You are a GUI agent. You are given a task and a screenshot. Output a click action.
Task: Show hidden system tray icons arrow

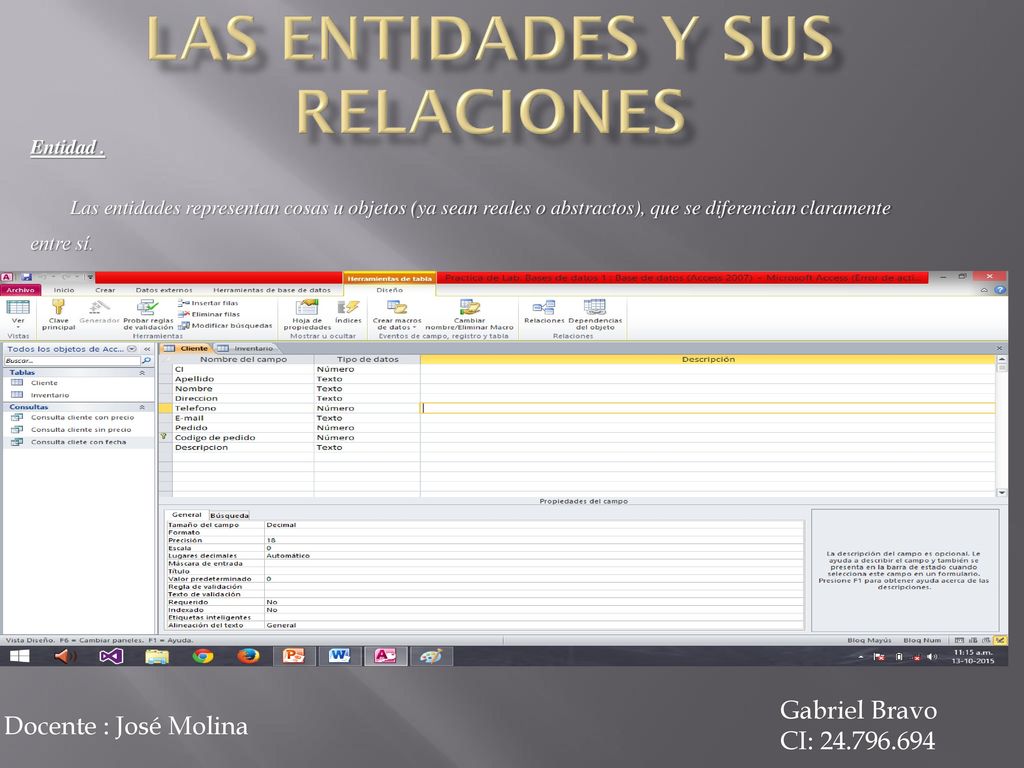[x=861, y=657]
